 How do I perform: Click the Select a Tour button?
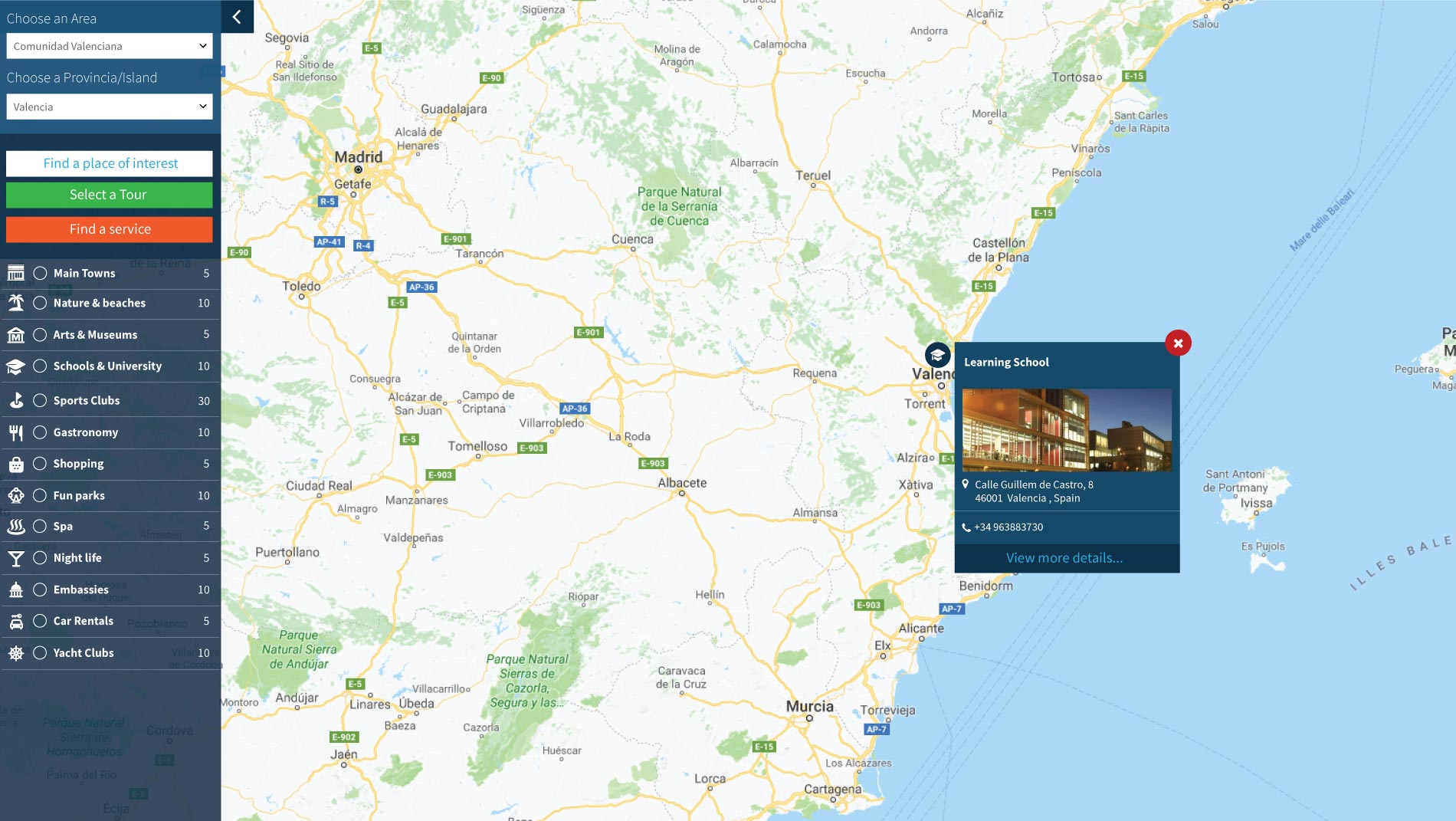click(x=110, y=195)
